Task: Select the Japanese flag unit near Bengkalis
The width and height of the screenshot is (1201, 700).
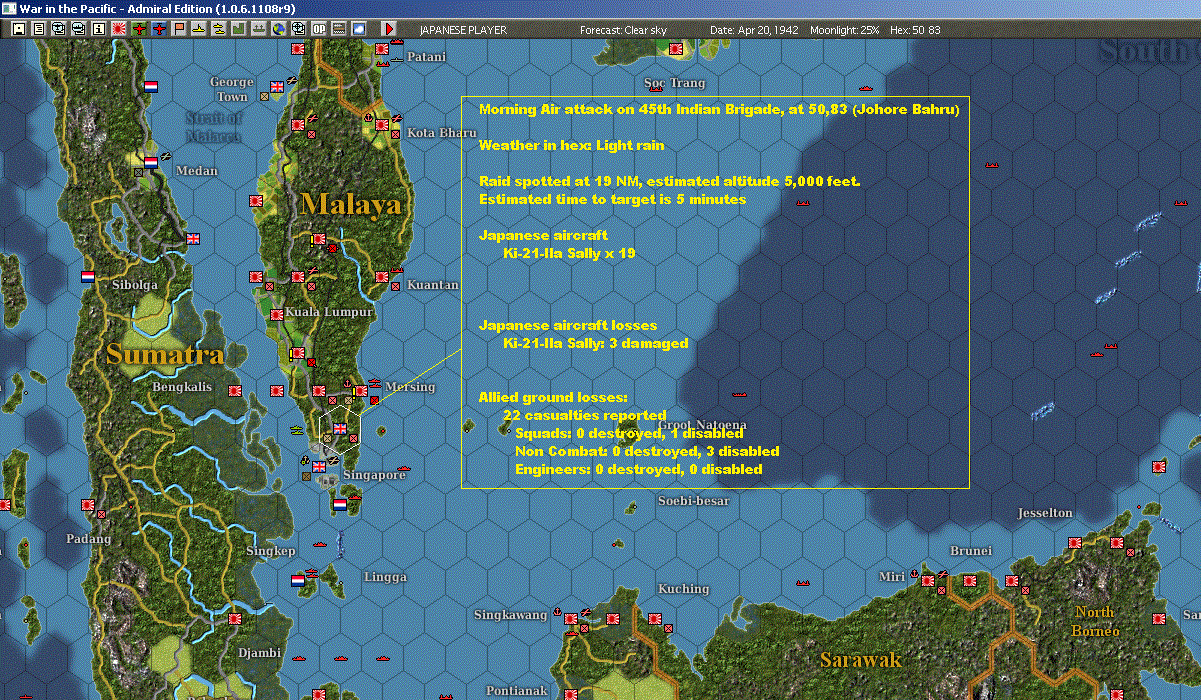Action: click(x=237, y=390)
